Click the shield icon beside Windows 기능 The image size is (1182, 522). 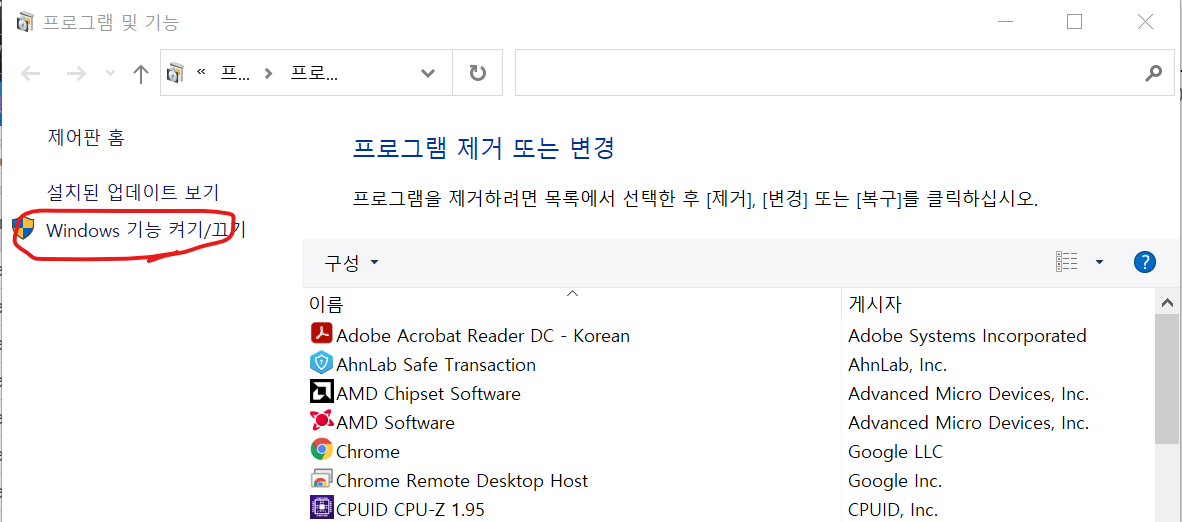tap(23, 228)
